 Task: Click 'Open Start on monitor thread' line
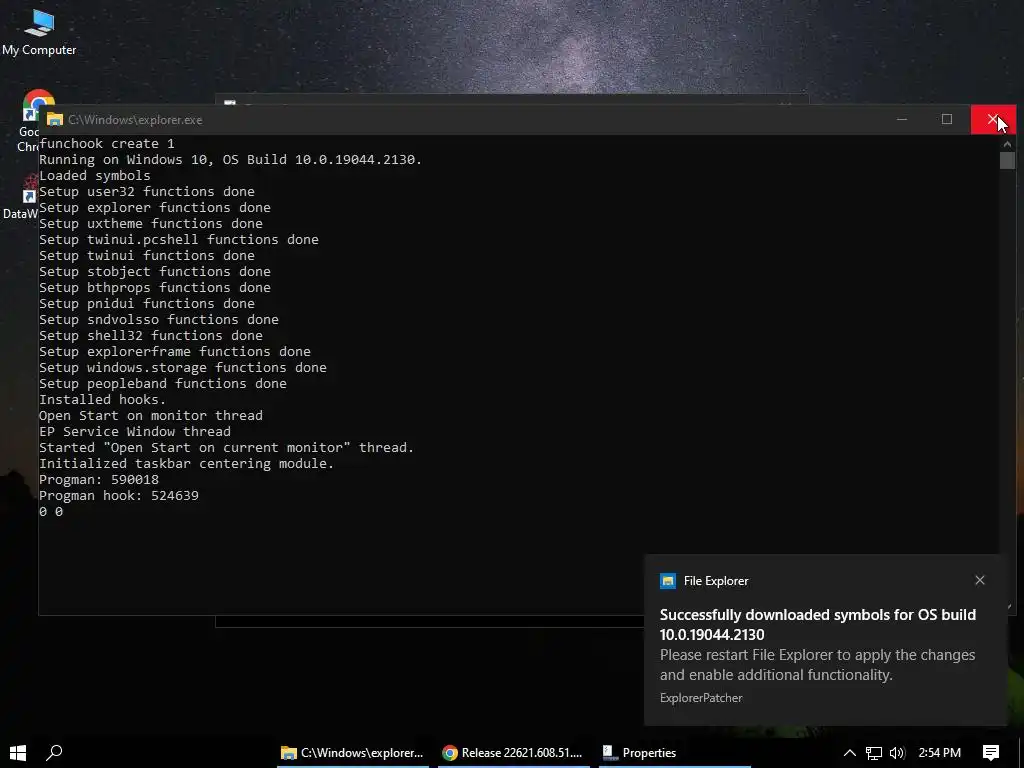pos(151,415)
